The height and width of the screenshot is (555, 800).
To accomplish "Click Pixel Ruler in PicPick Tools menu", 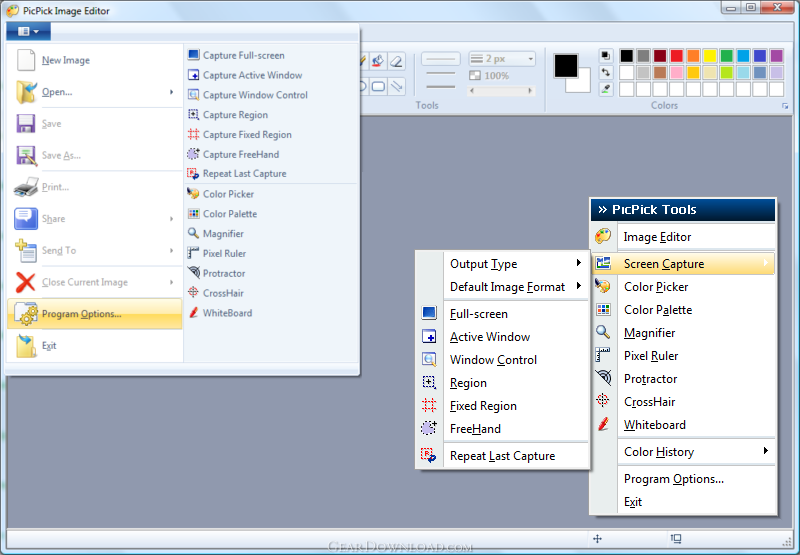I will (684, 356).
